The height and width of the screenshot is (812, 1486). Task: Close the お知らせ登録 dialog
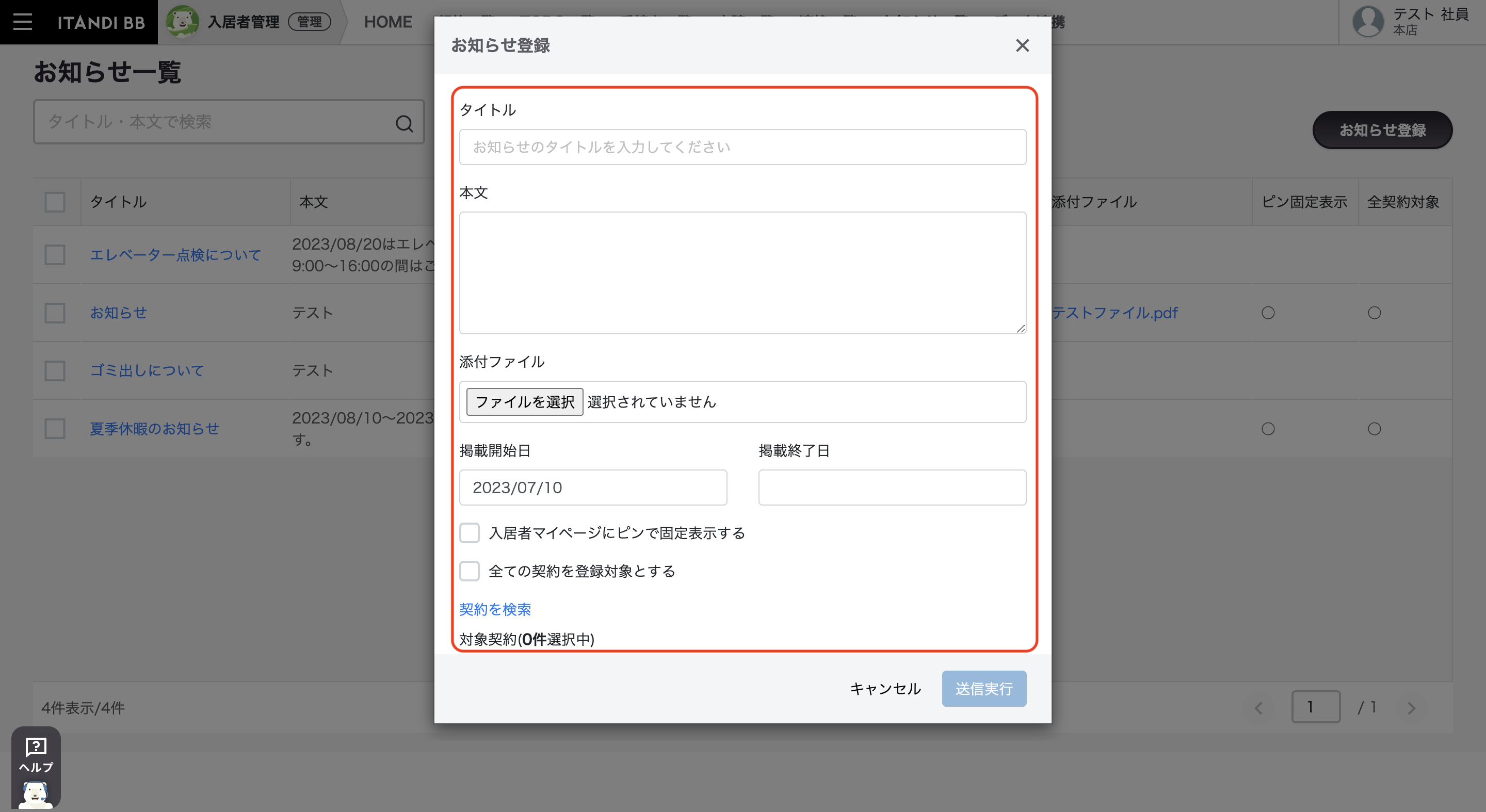(1022, 45)
